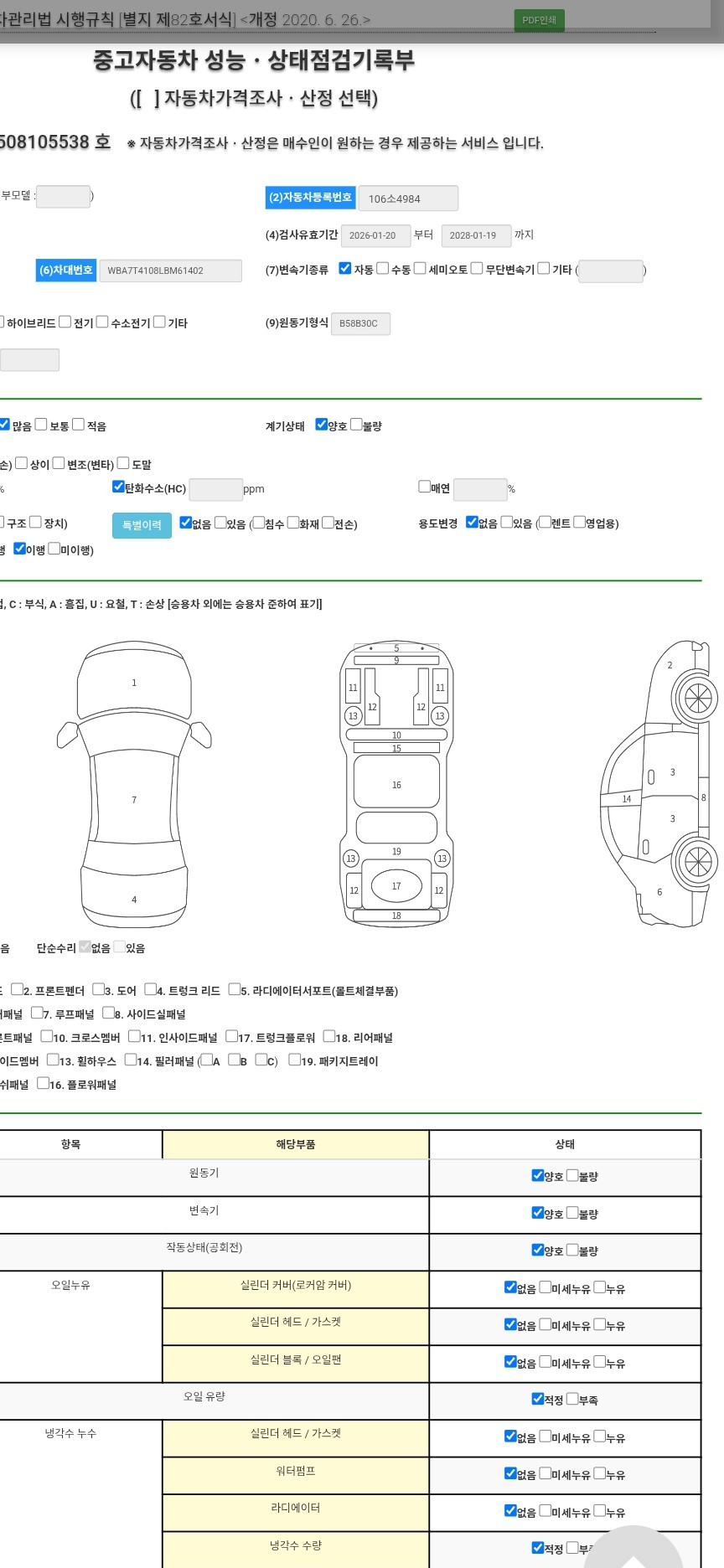The height and width of the screenshot is (1568, 724).
Task: Click the blue (6)차대번호 label
Action: (x=66, y=271)
